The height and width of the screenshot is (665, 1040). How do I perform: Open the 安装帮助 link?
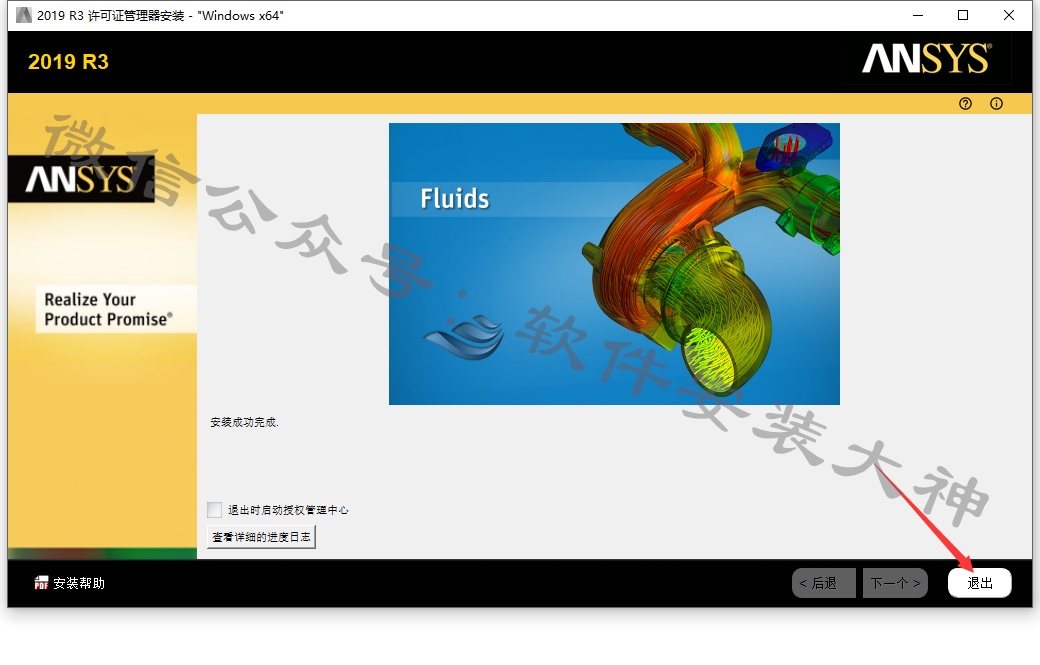79,583
